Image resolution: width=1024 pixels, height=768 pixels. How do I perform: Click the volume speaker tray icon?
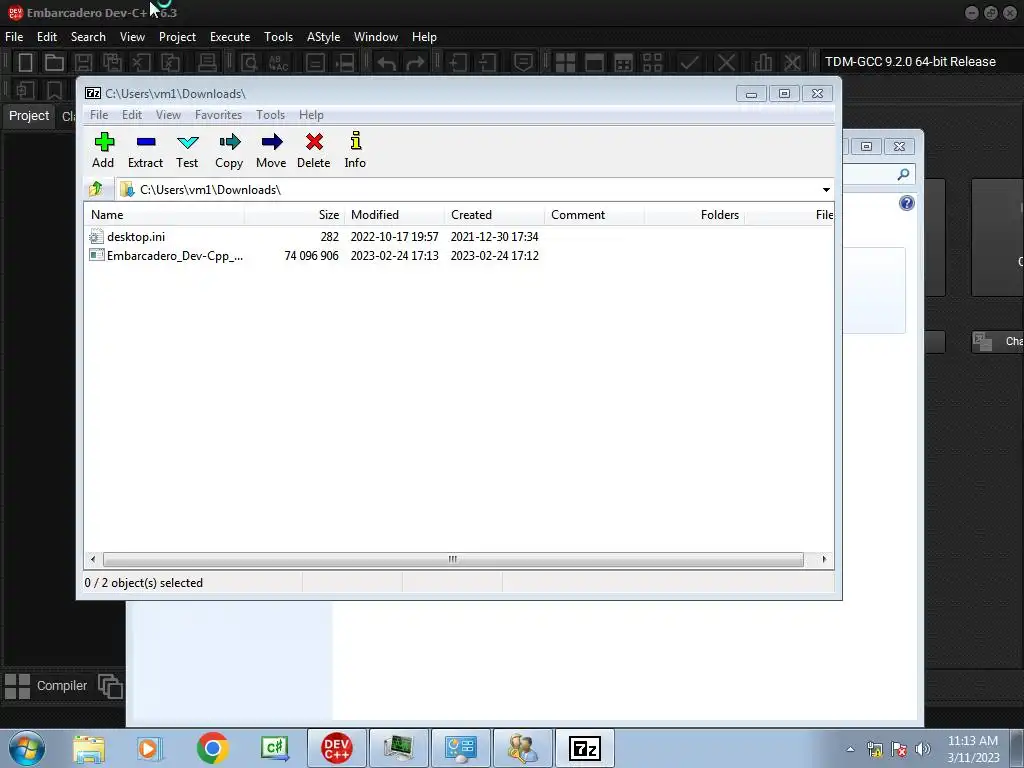(x=922, y=749)
